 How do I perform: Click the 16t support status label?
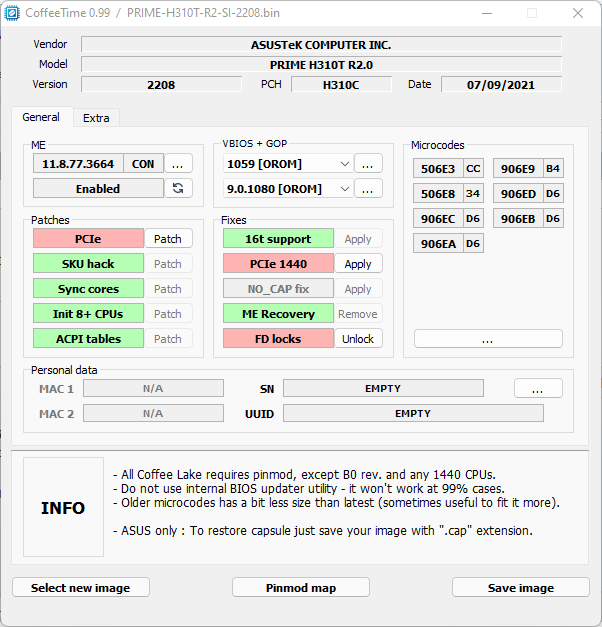tap(278, 239)
